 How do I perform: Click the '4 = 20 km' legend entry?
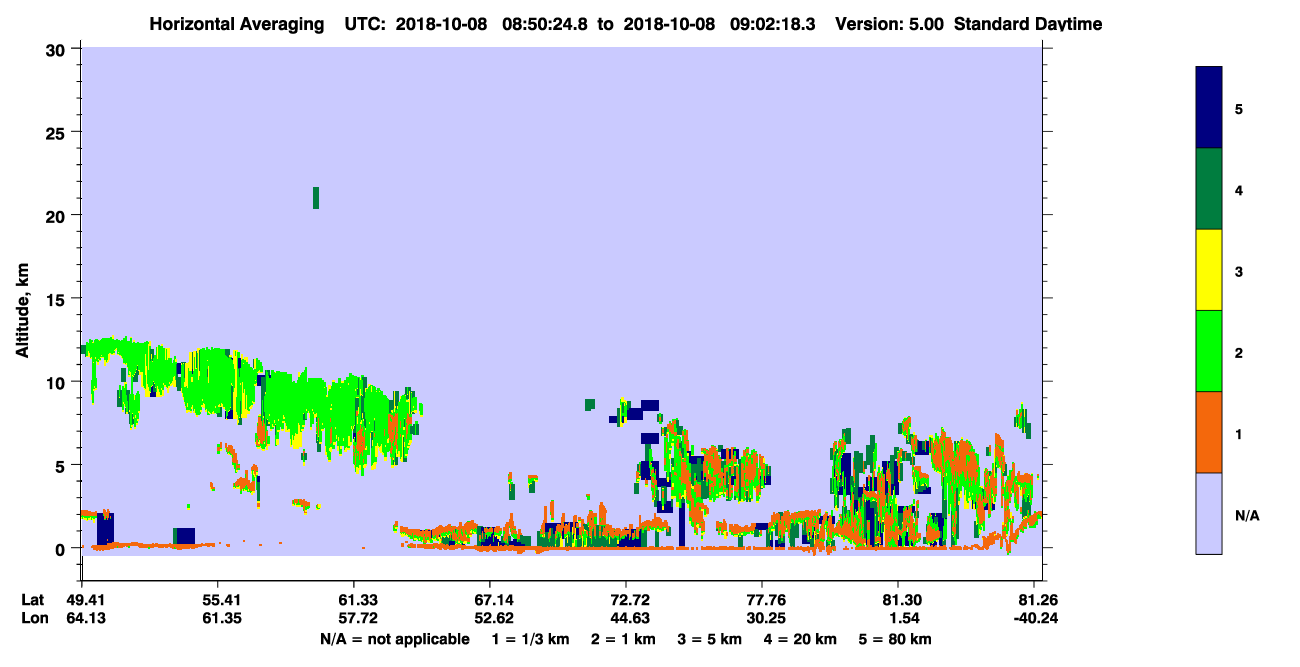pos(800,639)
